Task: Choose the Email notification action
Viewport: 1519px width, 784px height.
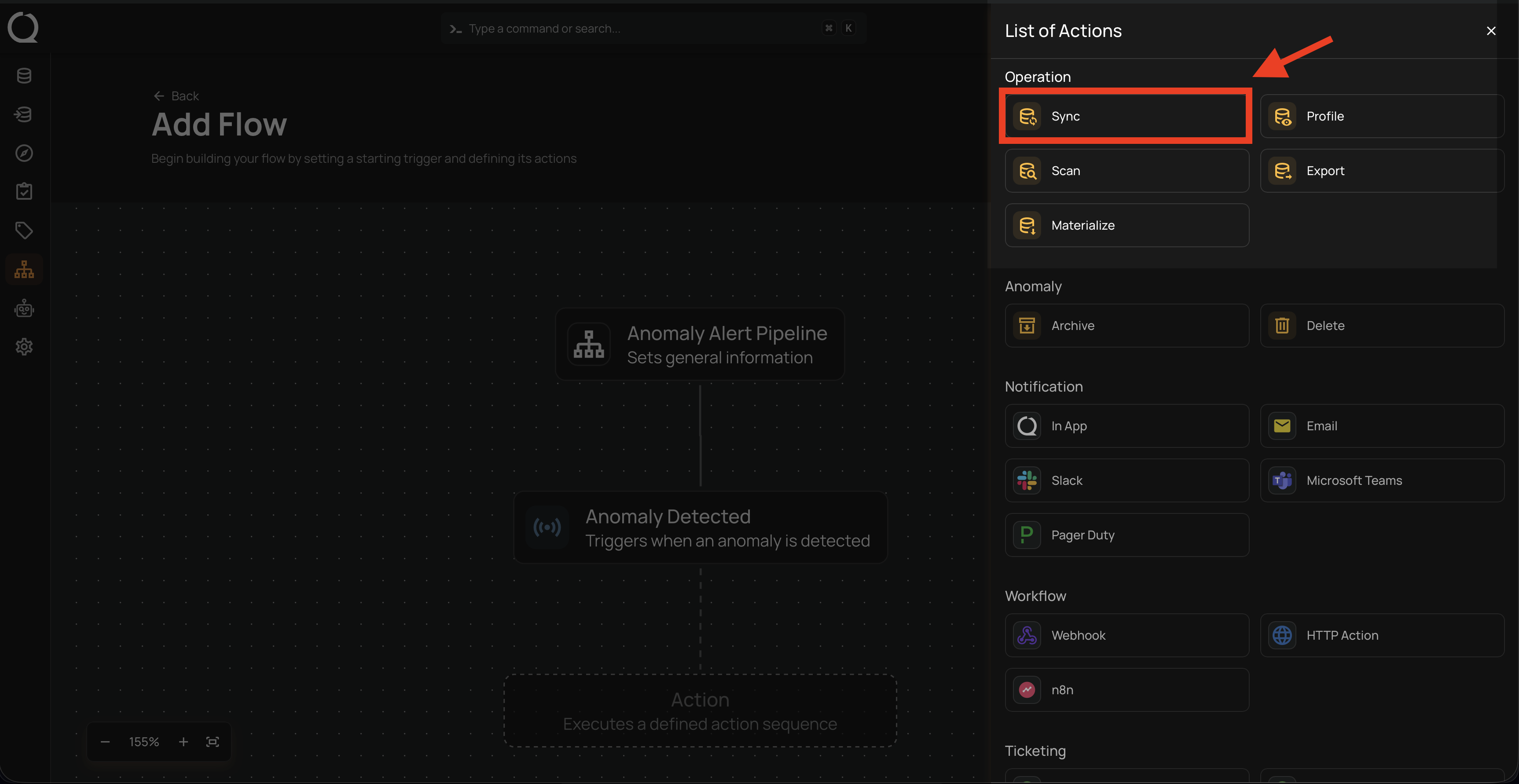Action: (1381, 425)
